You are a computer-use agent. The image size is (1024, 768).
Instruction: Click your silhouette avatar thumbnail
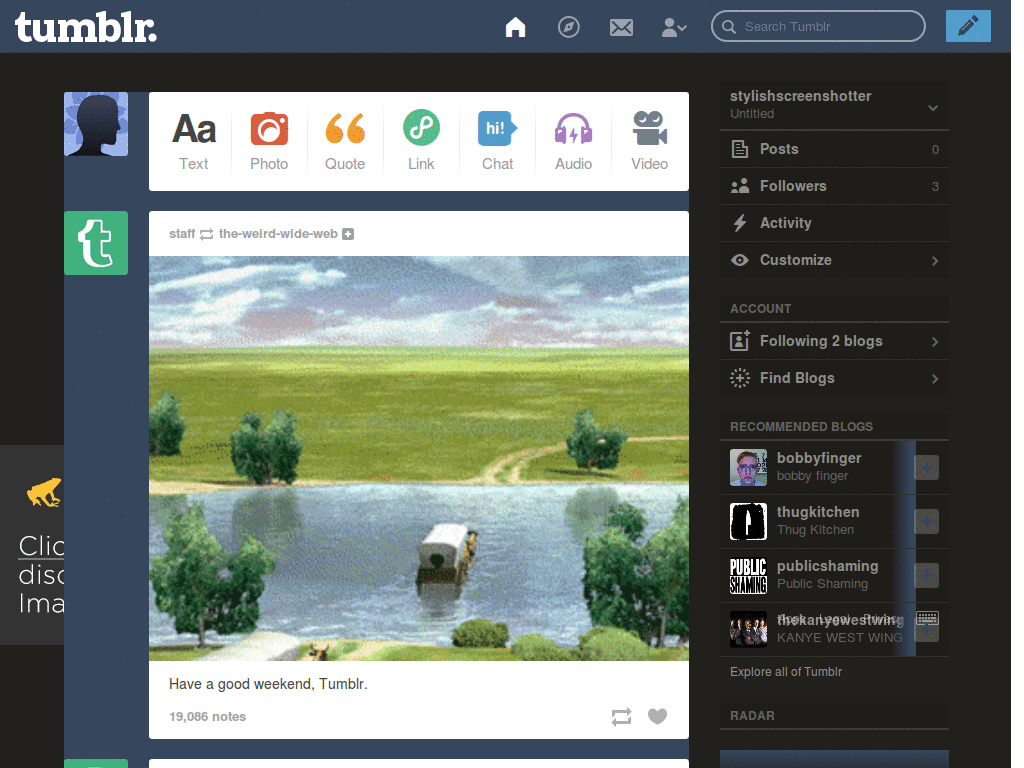click(x=96, y=124)
